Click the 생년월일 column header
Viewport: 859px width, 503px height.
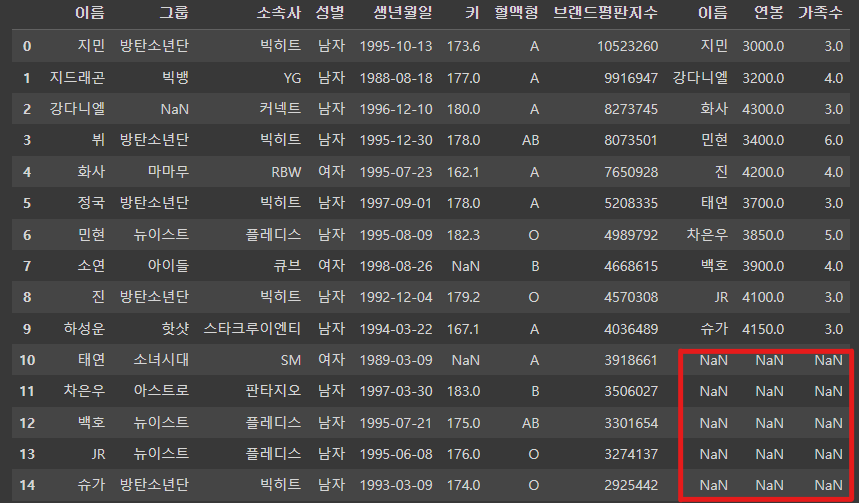point(403,13)
